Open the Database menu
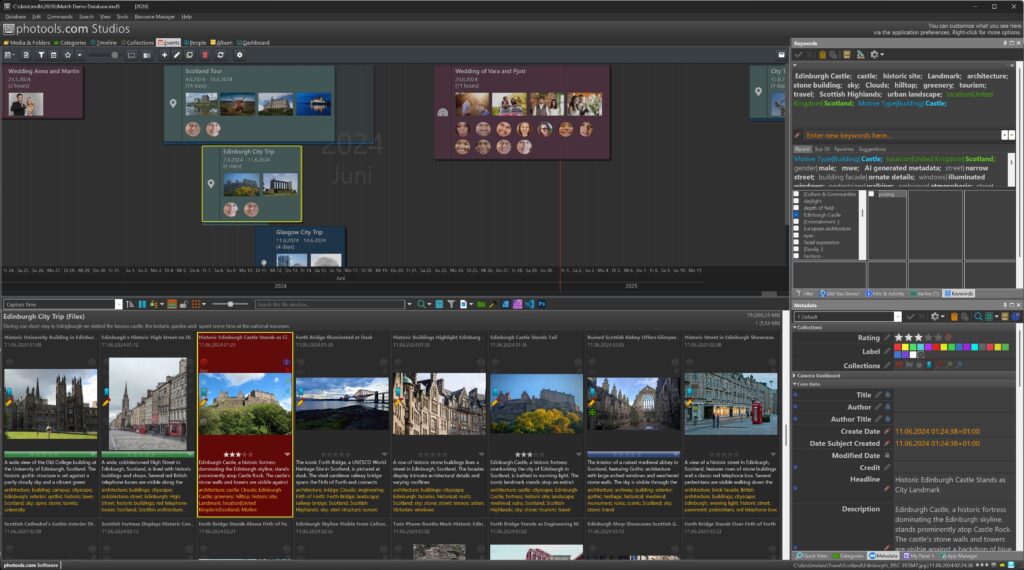This screenshot has height=570, width=1024. pos(16,17)
